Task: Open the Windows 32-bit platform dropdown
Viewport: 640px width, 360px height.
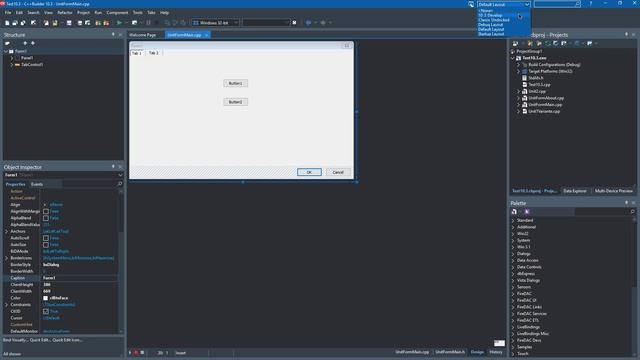Action: pyautogui.click(x=236, y=23)
